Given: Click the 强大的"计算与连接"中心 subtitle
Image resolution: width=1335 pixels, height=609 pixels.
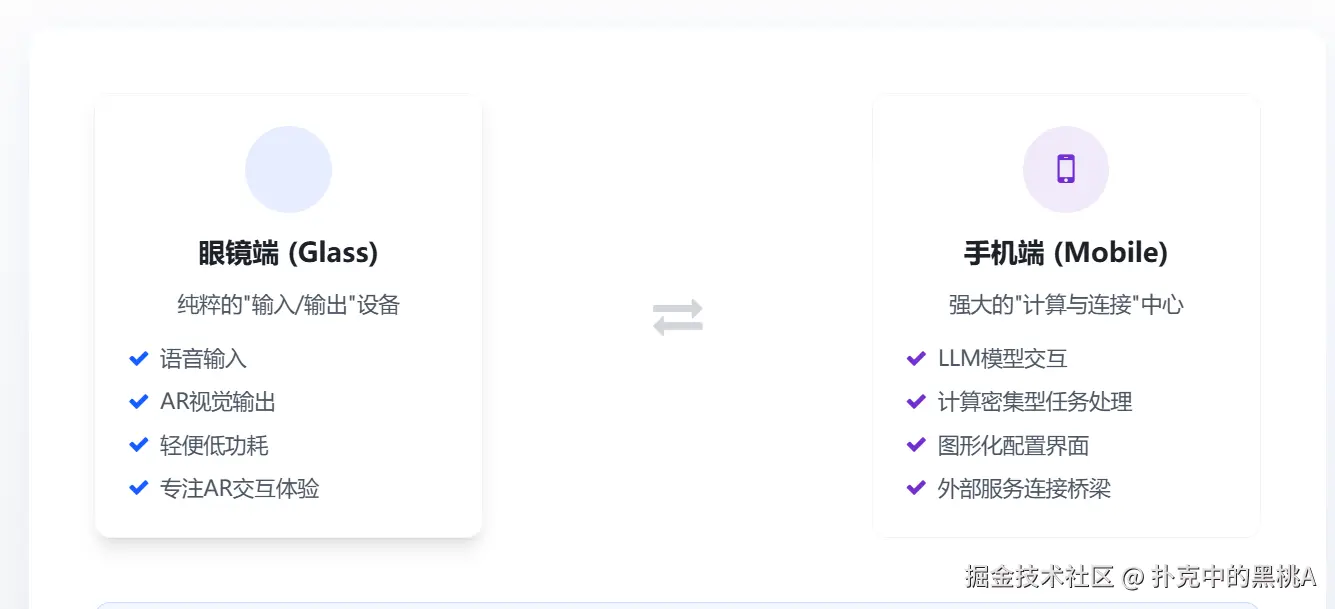Looking at the screenshot, I should 1065,305.
